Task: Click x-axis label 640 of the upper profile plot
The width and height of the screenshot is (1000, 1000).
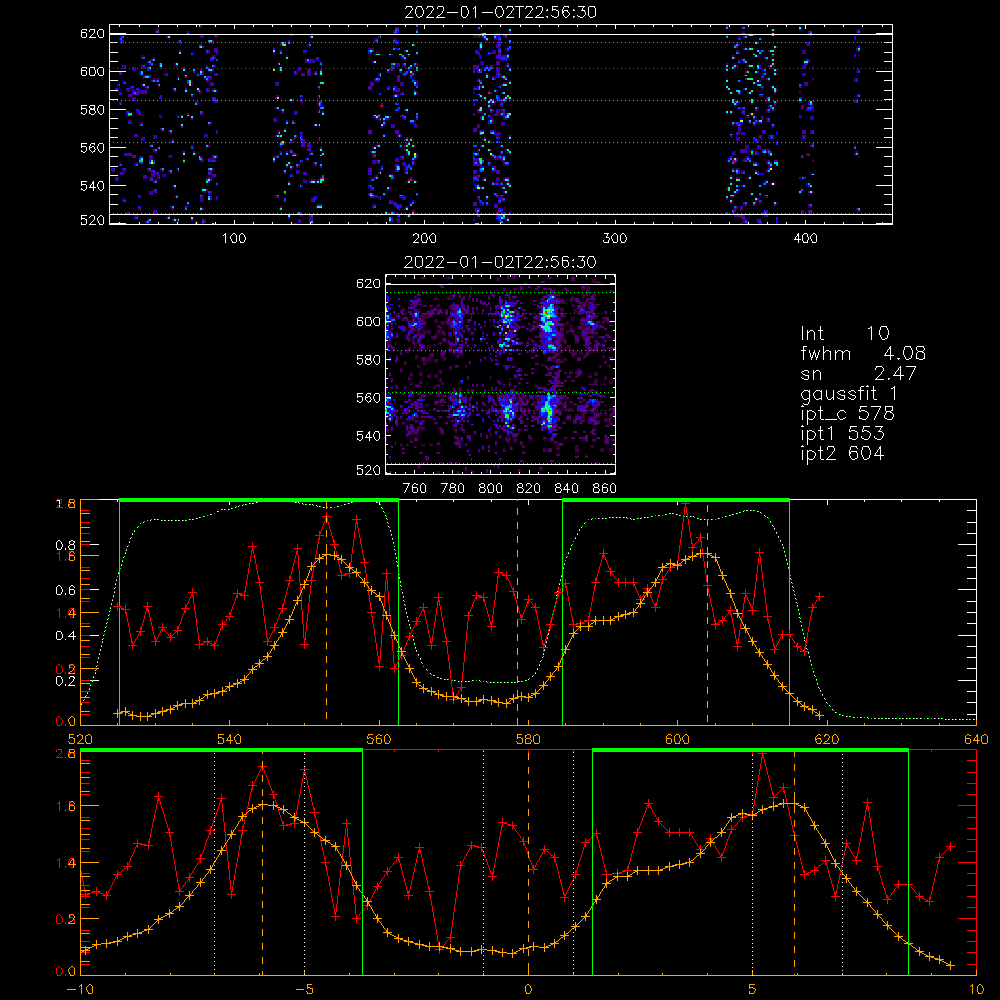Action: pos(976,740)
